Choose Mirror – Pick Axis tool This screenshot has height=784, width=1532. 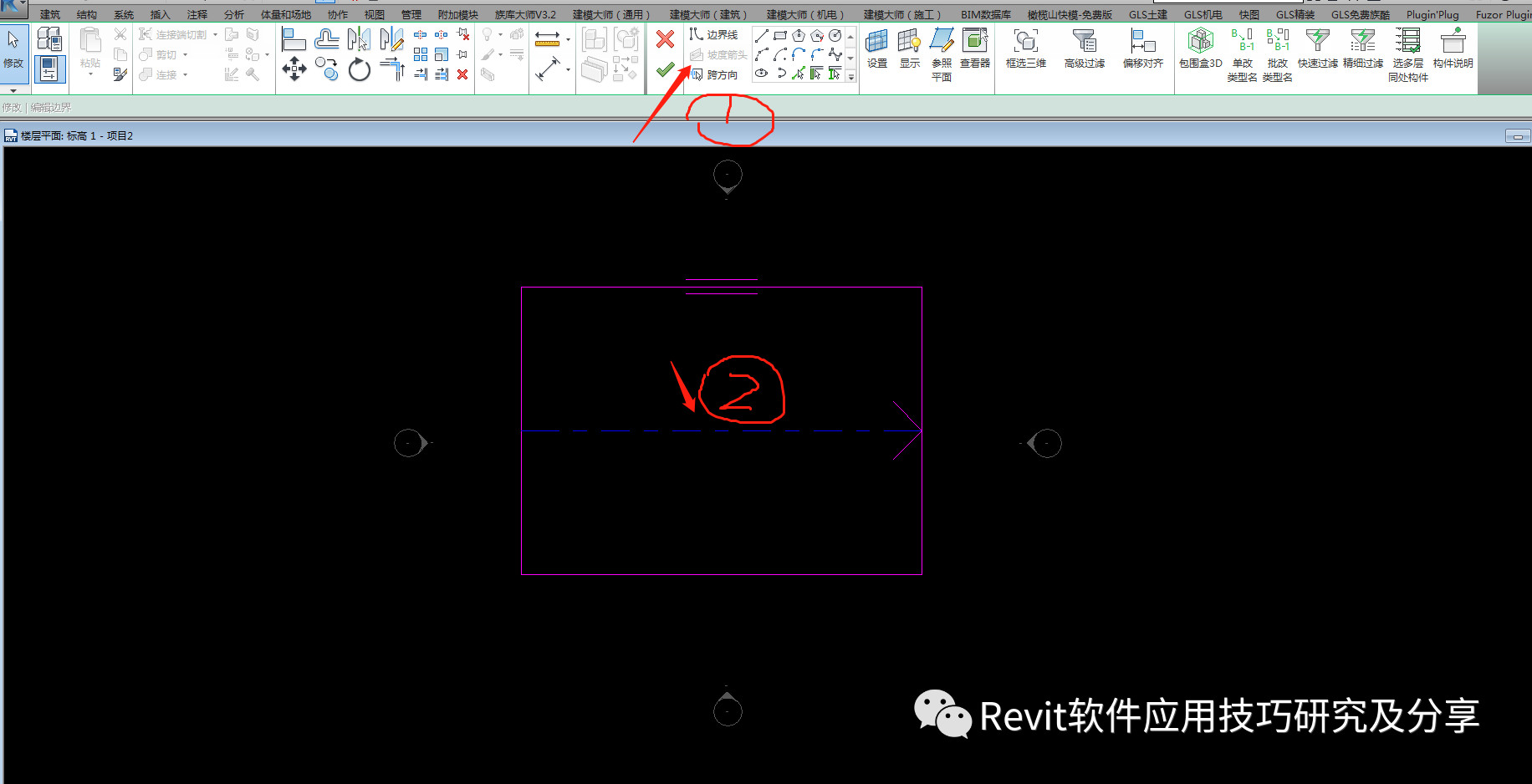point(359,39)
